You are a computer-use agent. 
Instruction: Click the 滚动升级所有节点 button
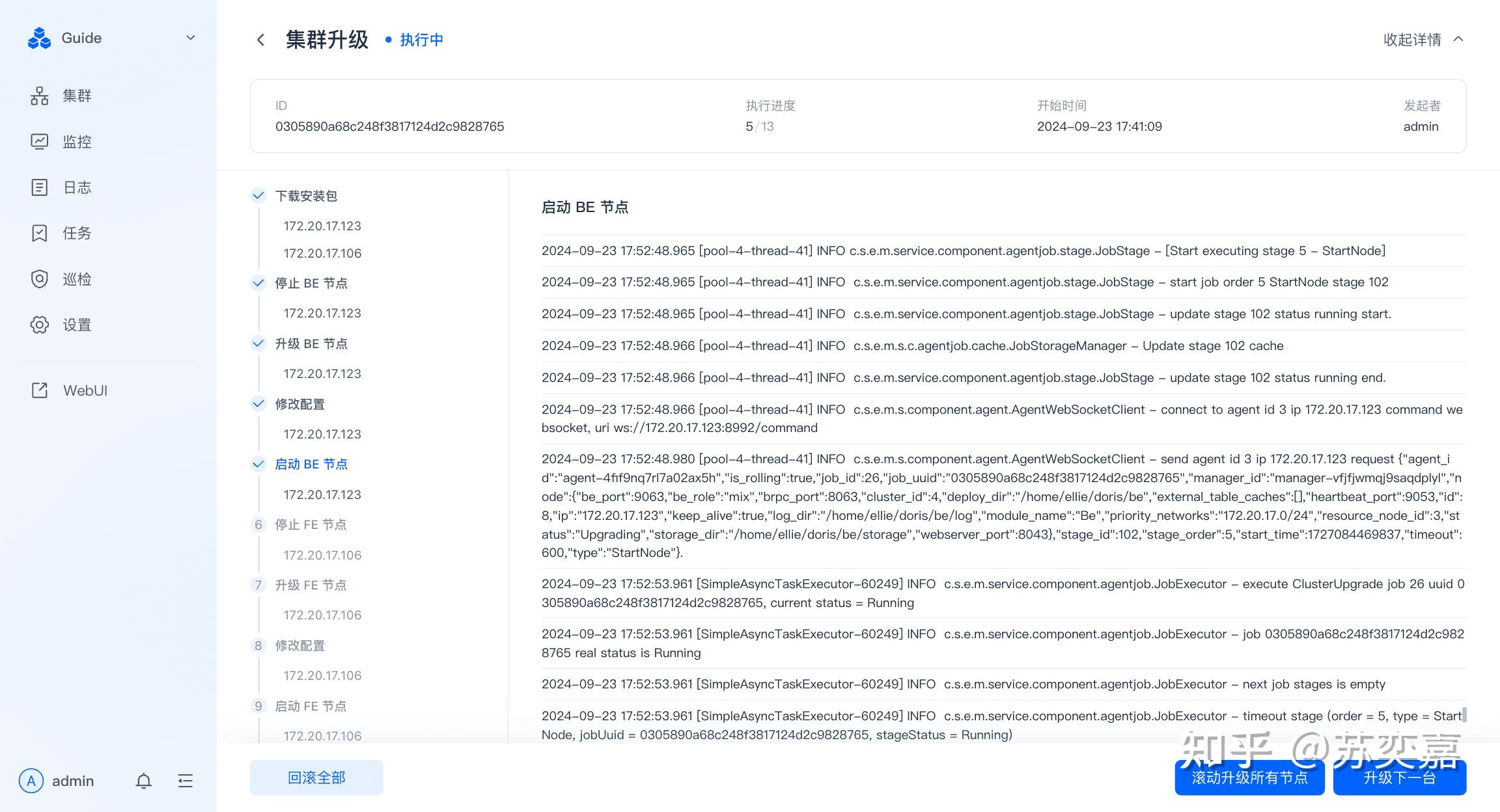click(1249, 778)
